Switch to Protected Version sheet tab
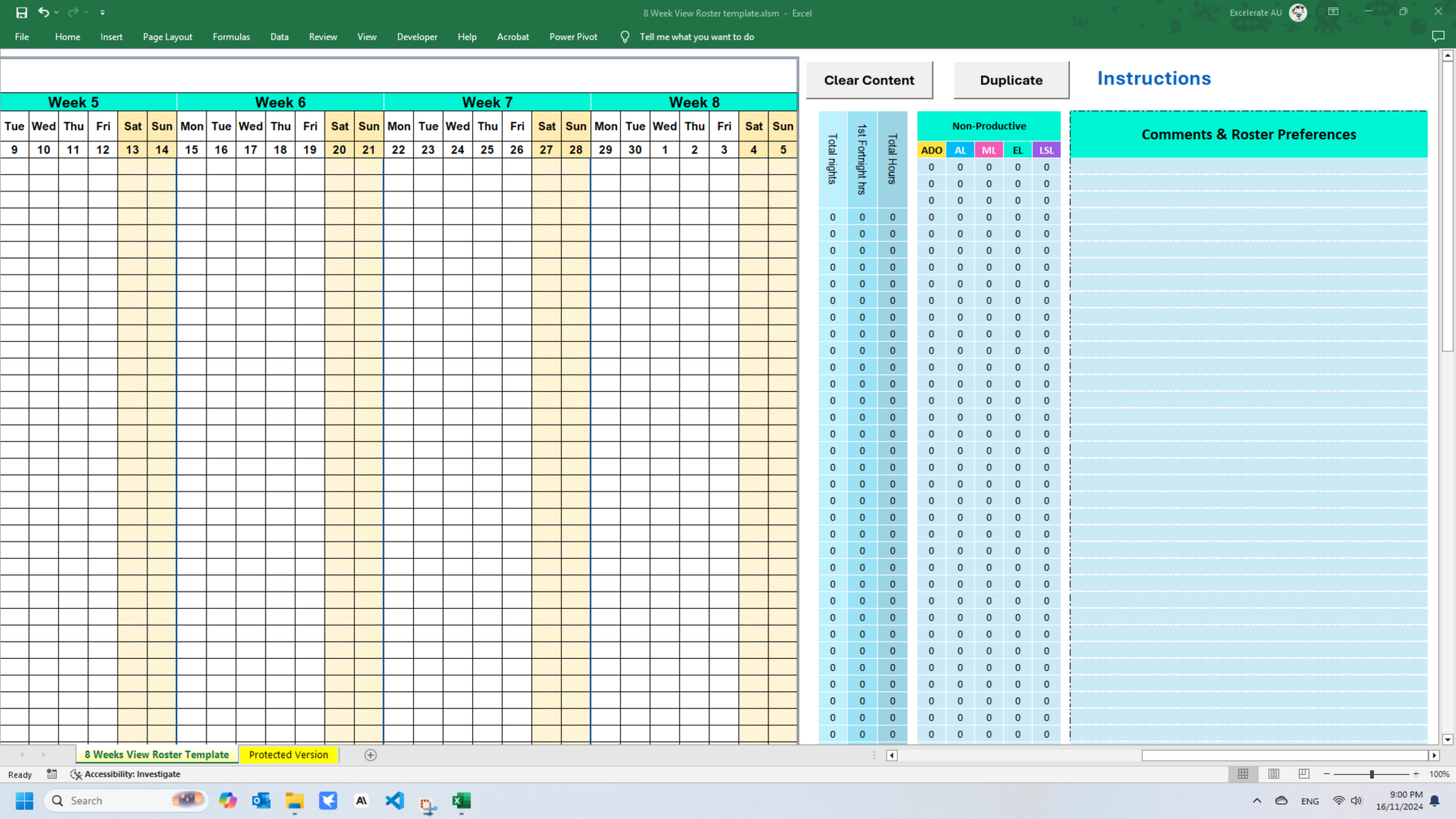Viewport: 1456px width, 819px height. [288, 755]
